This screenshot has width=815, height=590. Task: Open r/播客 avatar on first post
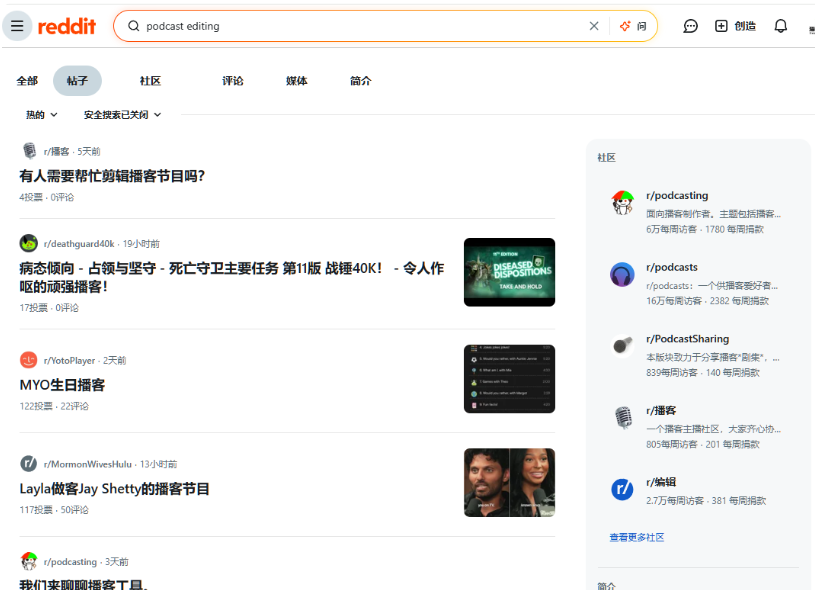29,151
